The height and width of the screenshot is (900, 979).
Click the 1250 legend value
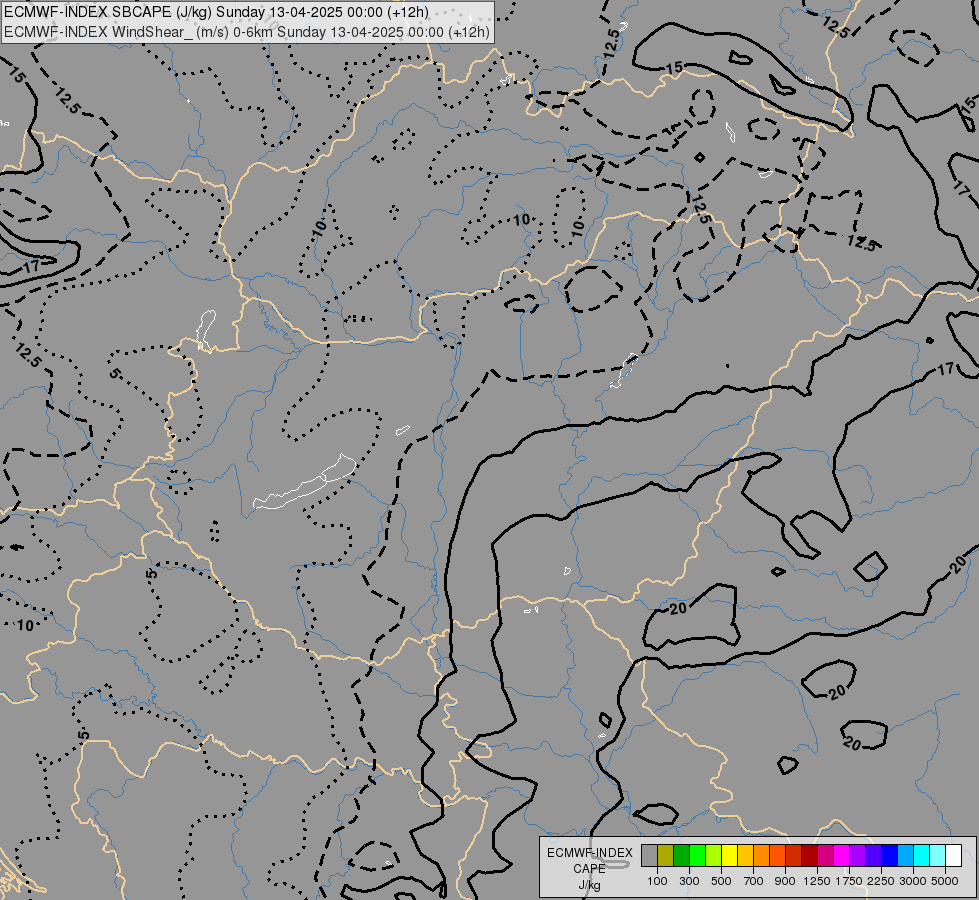817,881
